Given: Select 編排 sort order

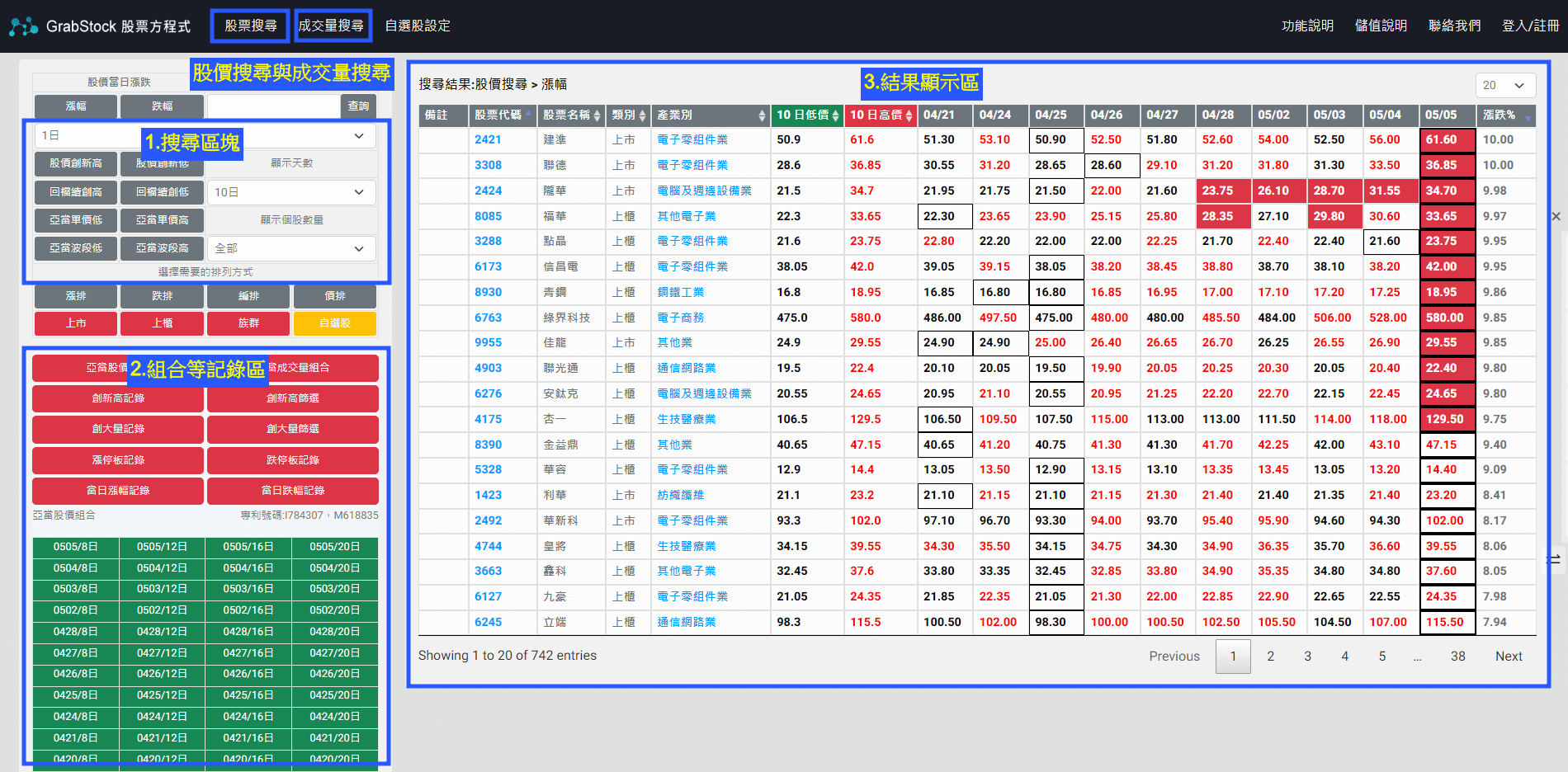Looking at the screenshot, I should [x=248, y=296].
